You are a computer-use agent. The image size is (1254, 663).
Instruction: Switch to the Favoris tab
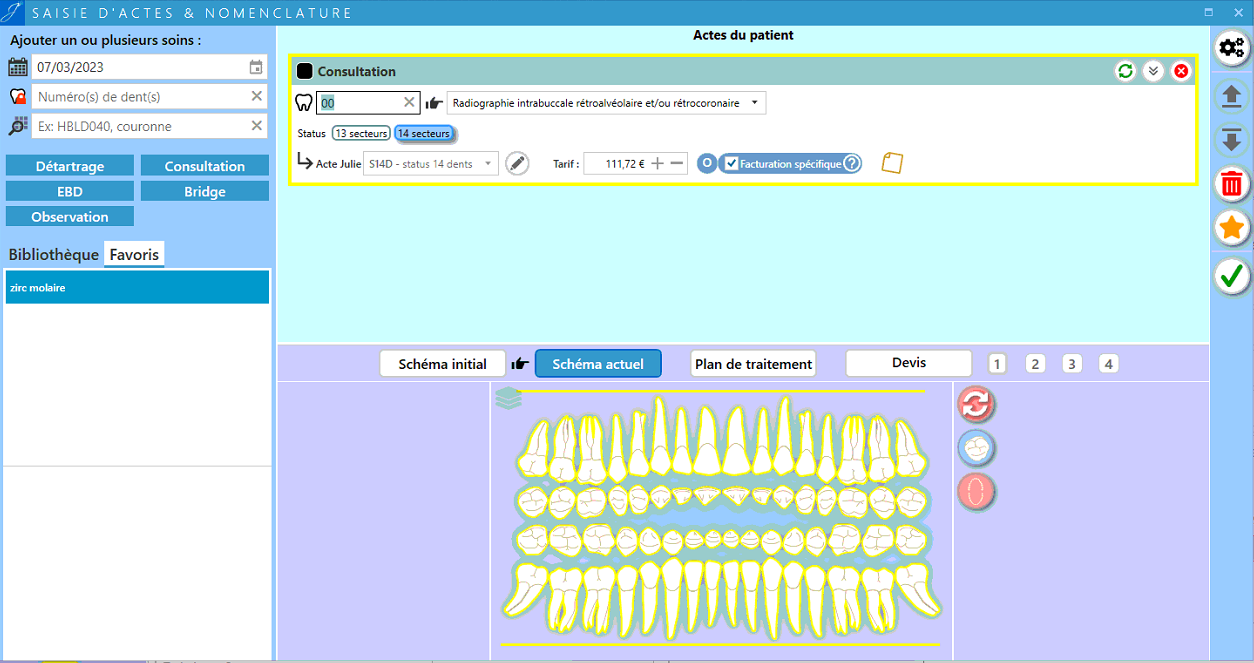pyautogui.click(x=134, y=254)
